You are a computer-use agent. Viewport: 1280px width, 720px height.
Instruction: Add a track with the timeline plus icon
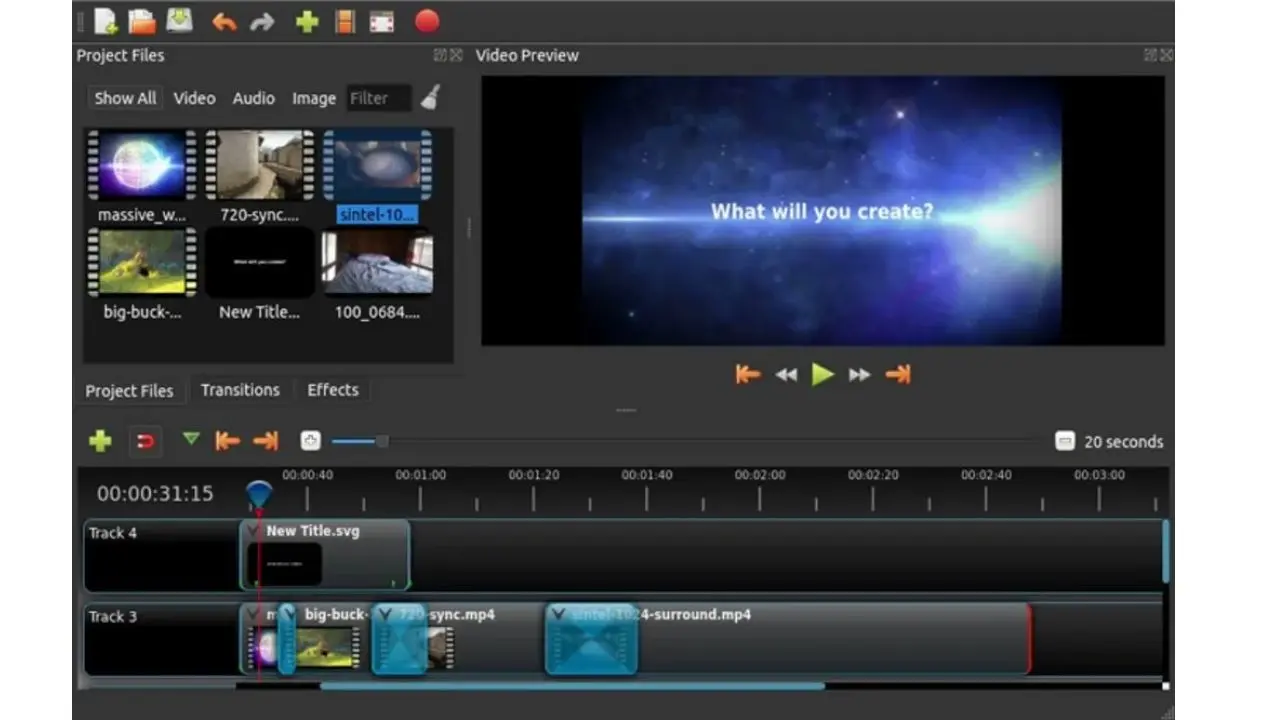[x=100, y=441]
